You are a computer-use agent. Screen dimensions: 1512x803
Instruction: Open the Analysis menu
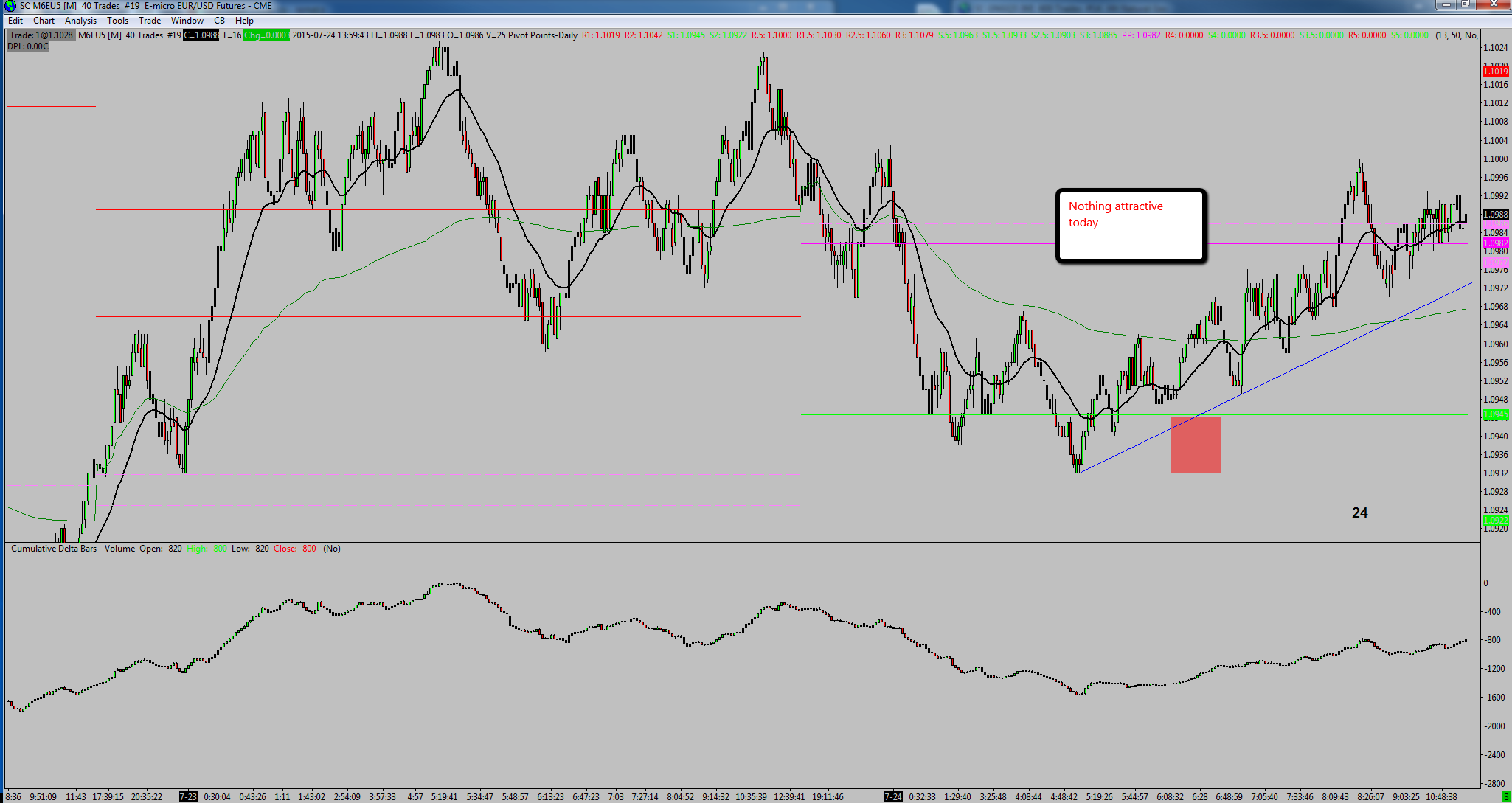pyautogui.click(x=80, y=21)
